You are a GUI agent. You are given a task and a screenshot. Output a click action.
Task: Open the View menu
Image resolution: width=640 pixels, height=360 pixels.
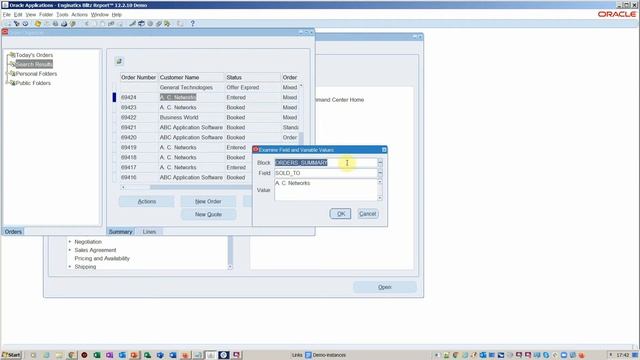31,15
